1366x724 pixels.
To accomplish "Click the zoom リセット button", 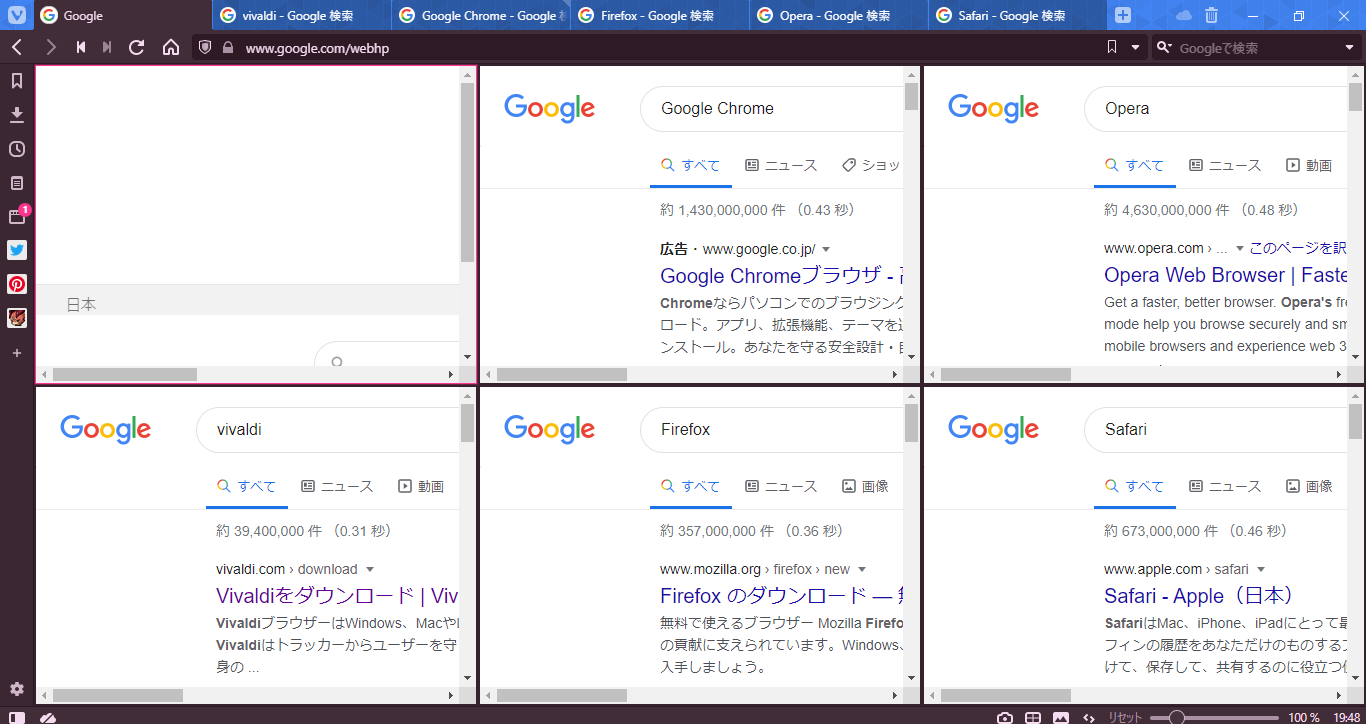I will 1124,717.
